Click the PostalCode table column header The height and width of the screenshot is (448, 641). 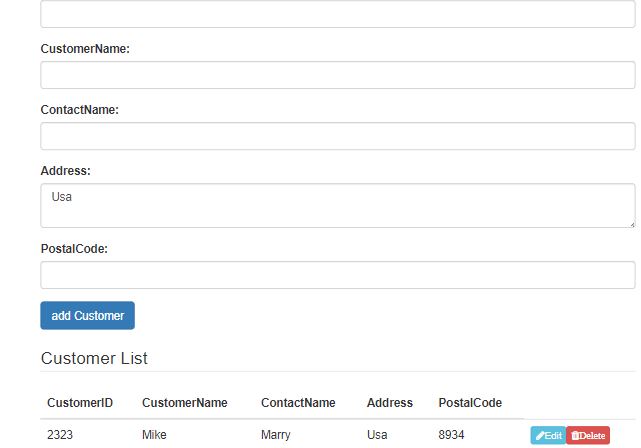[470, 403]
